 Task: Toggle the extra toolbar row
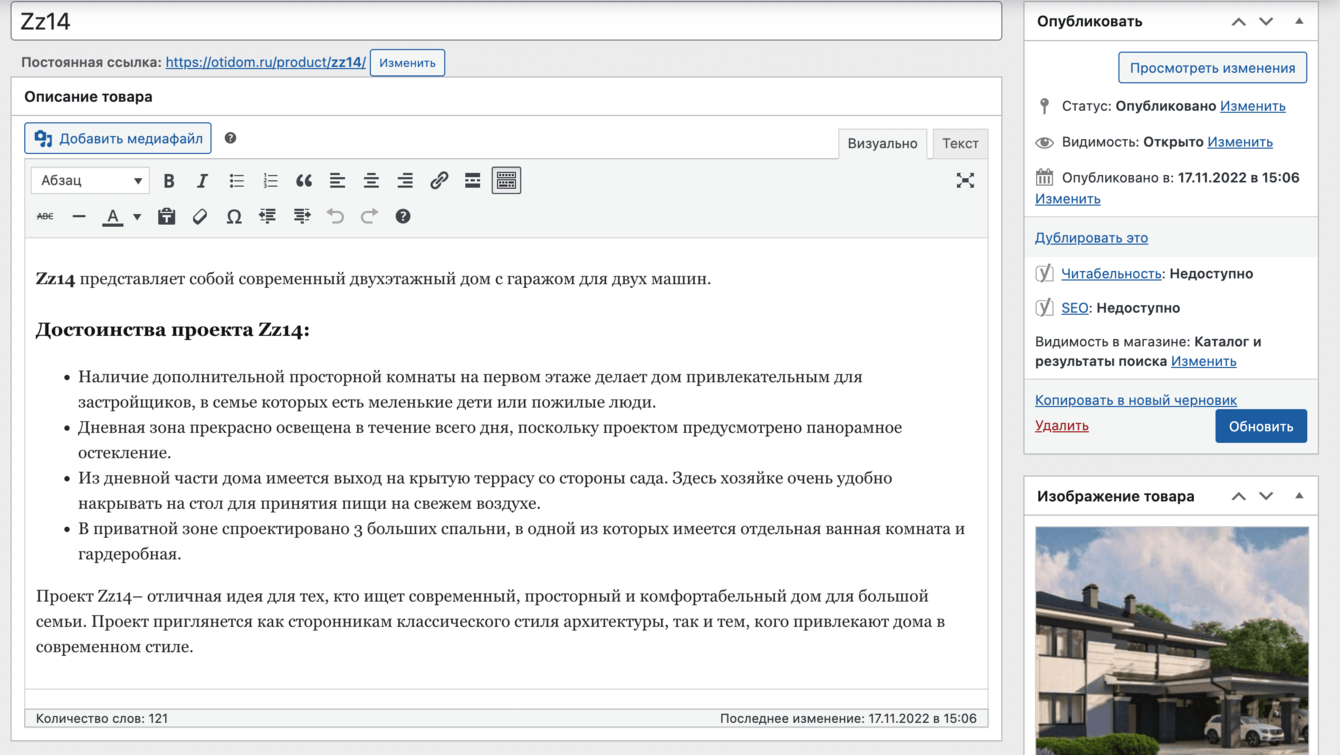[507, 181]
